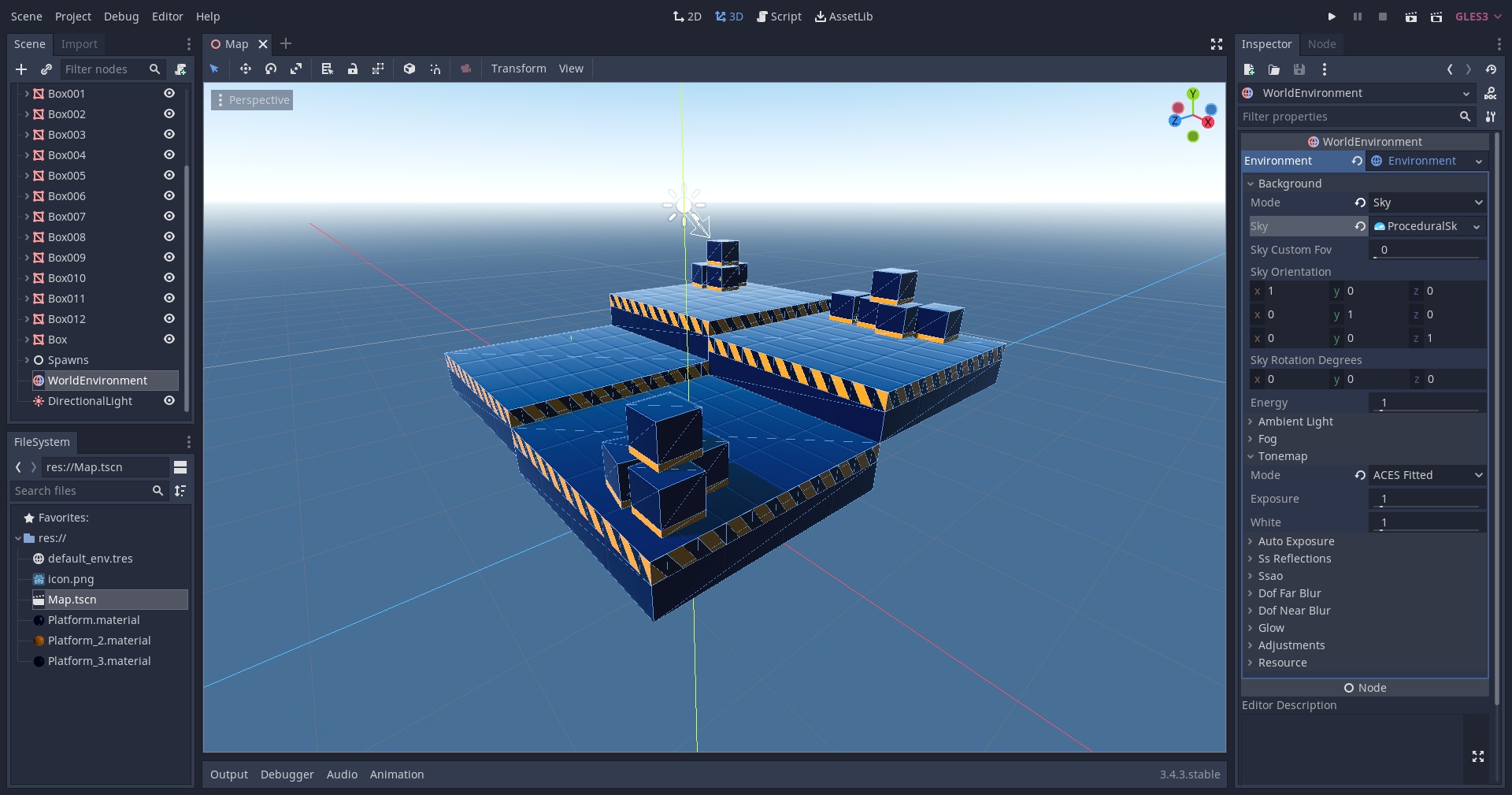Hide the Box012 node
Screen dimensions: 1512x795
point(169,318)
